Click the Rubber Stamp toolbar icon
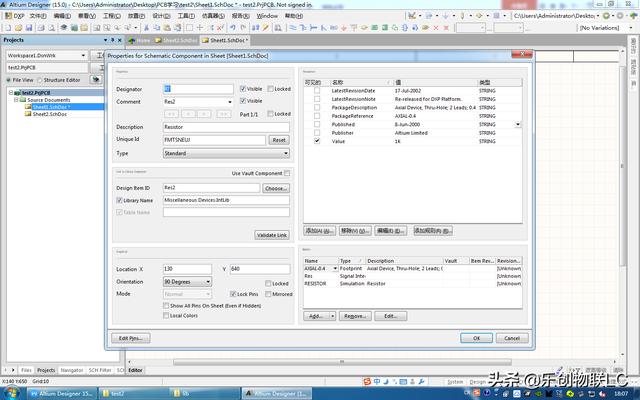The width and height of the screenshot is (640, 400). pyautogui.click(x=178, y=28)
